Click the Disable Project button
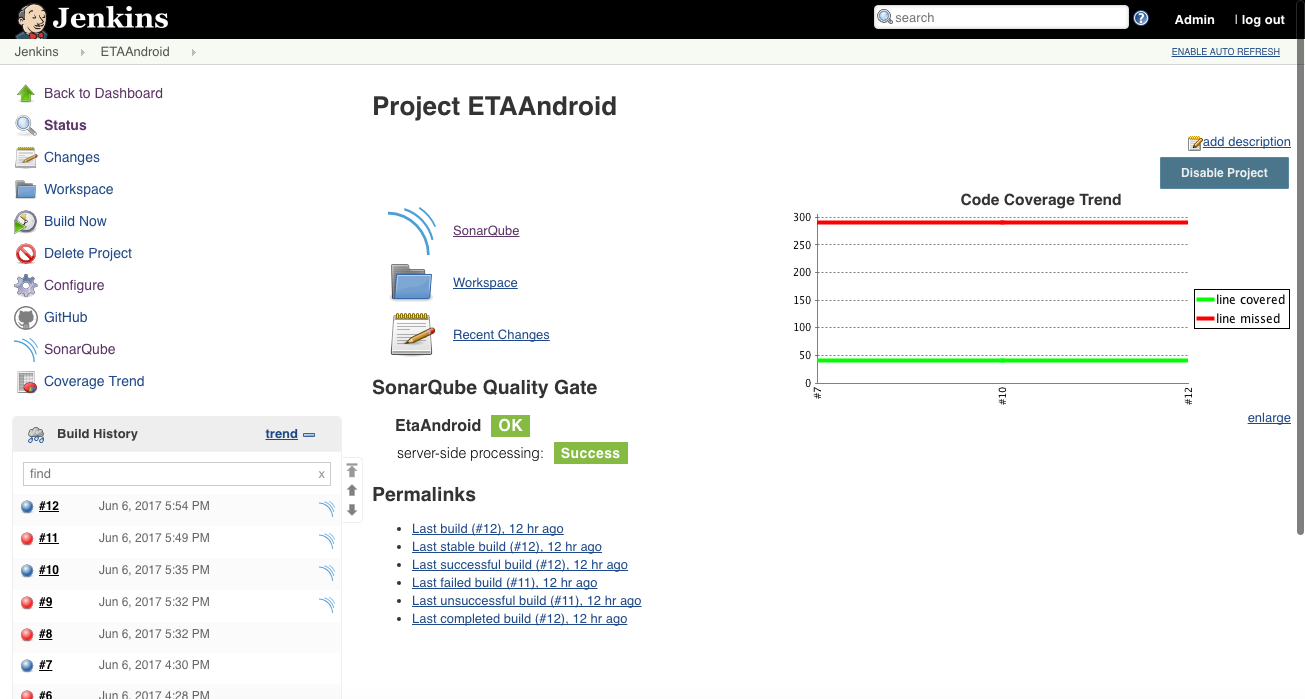Screen dimensions: 1305x699 (1224, 173)
